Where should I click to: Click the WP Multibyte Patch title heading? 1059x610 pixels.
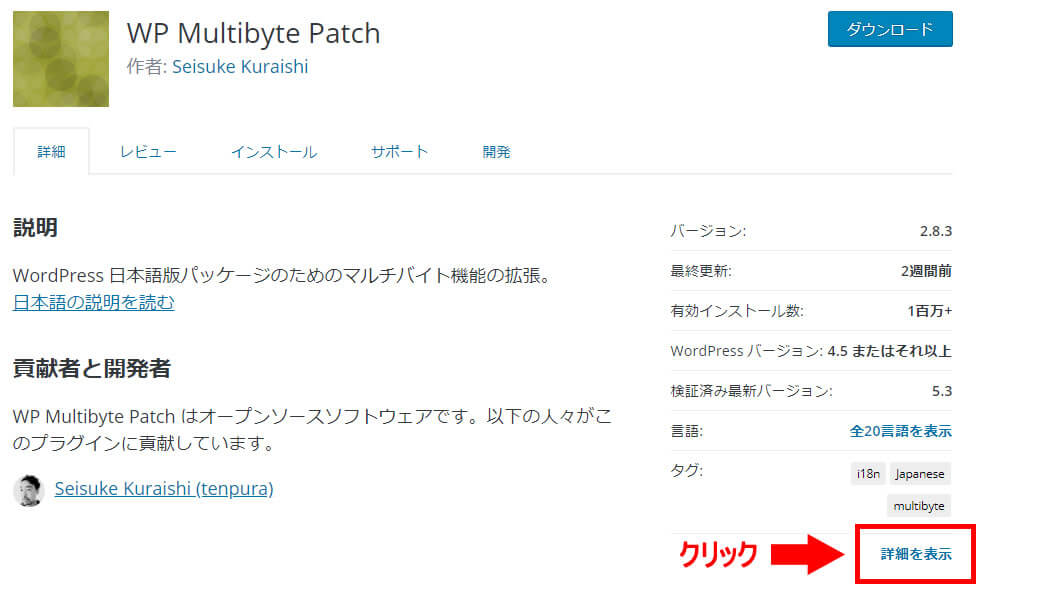coord(253,33)
